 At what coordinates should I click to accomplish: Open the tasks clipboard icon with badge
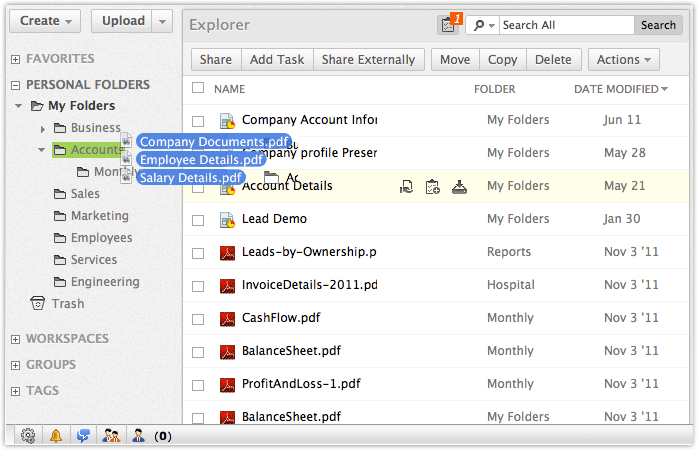(x=446, y=25)
